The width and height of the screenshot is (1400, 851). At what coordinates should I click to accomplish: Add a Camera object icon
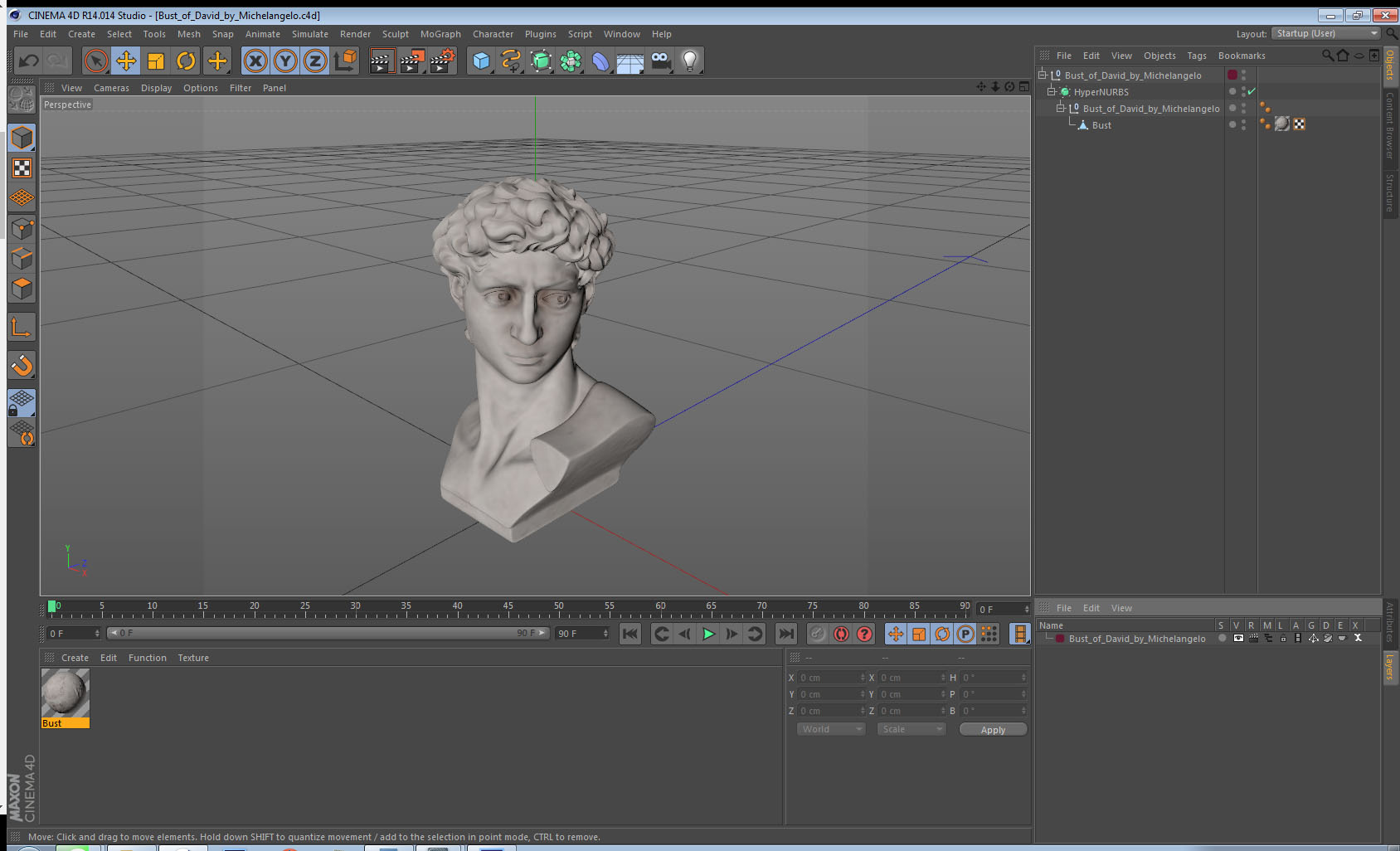click(660, 61)
